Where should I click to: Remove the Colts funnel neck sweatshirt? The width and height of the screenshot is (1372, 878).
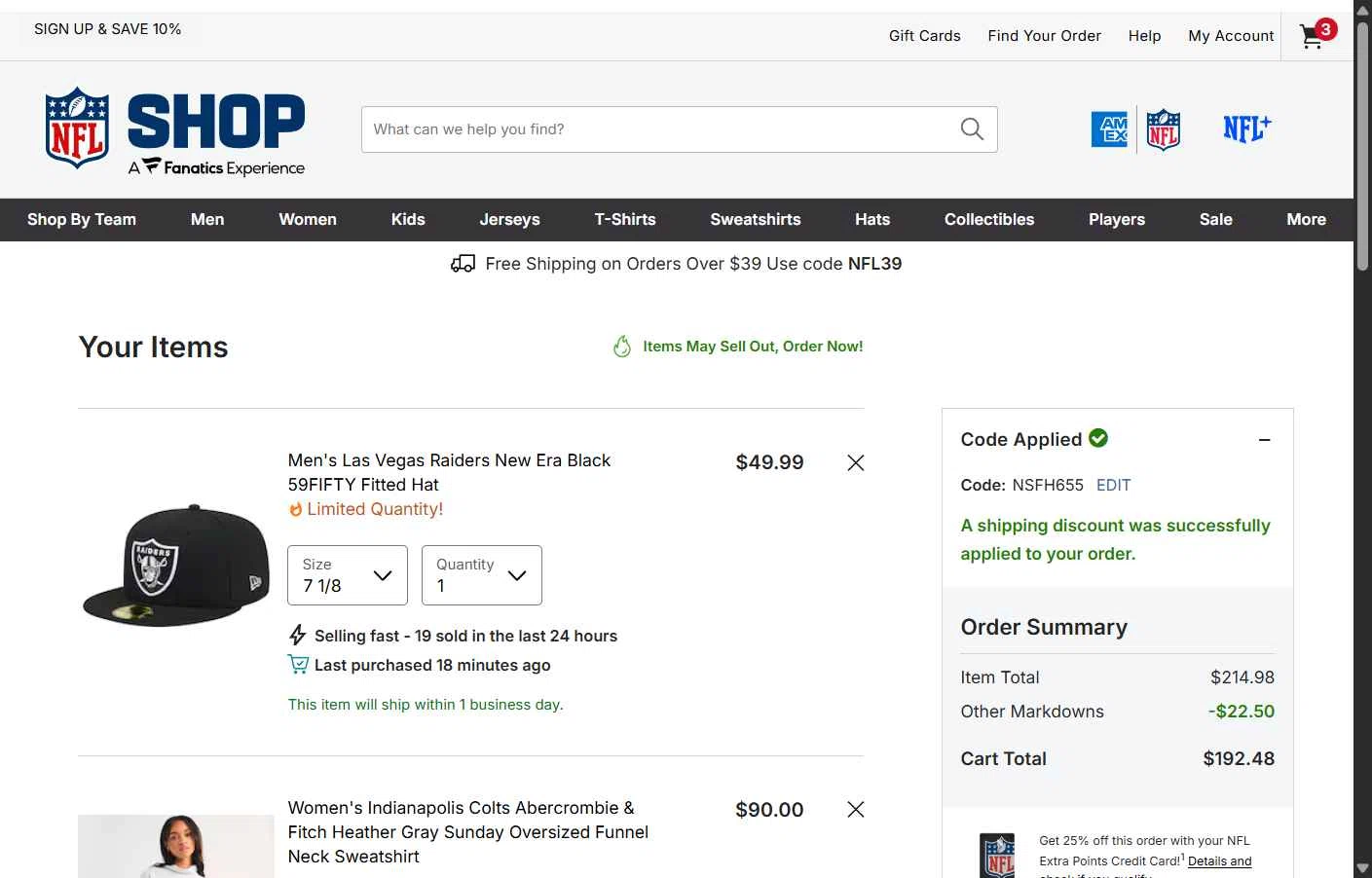point(856,810)
